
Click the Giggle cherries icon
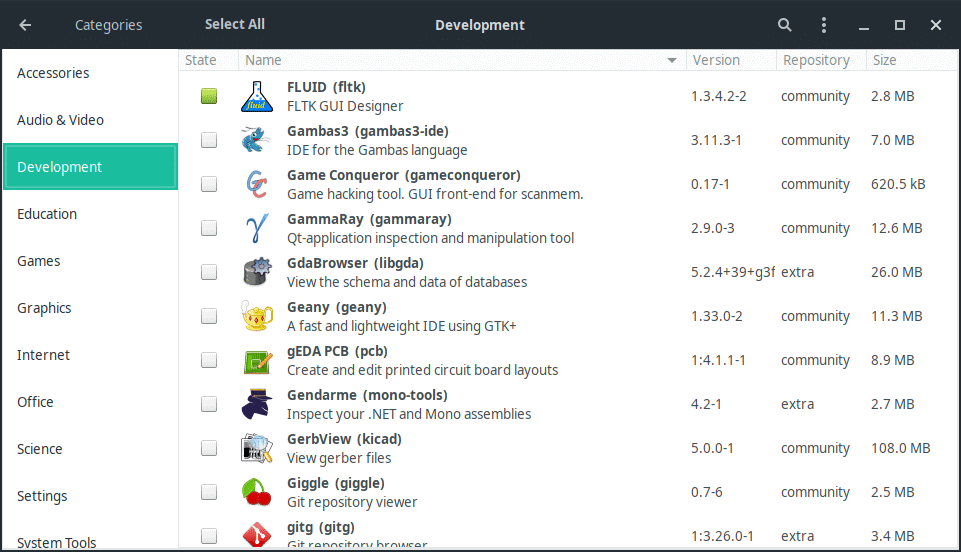tap(257, 492)
